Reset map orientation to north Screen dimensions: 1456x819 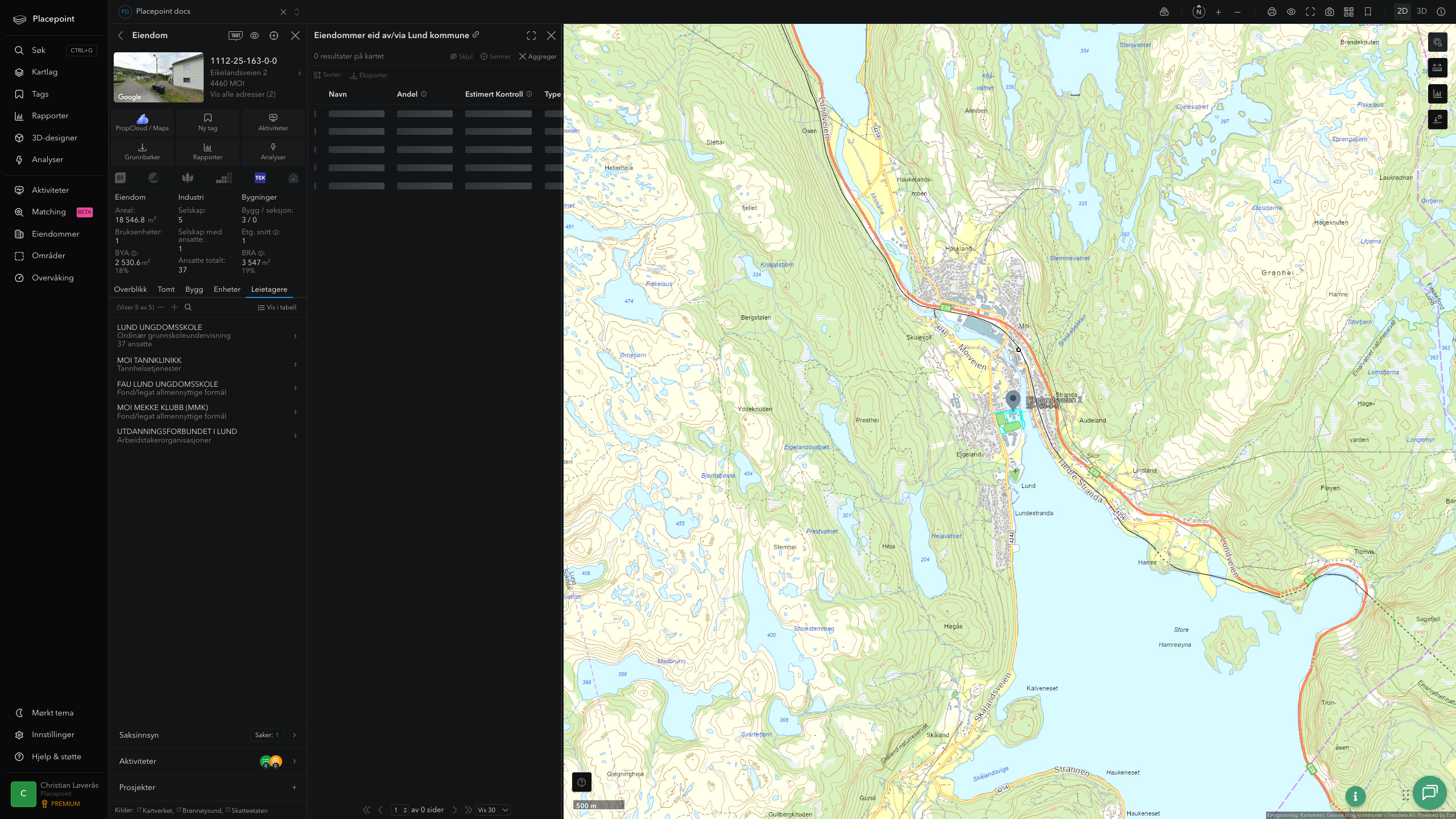click(x=1198, y=11)
